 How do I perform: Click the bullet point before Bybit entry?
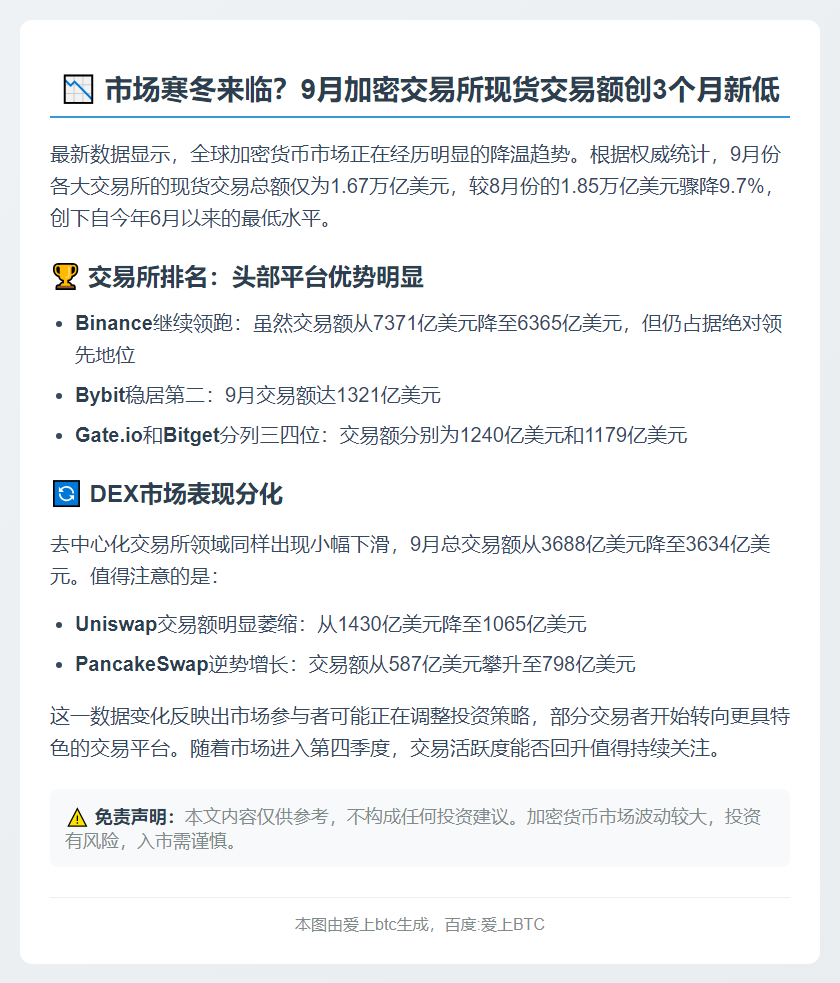59,396
